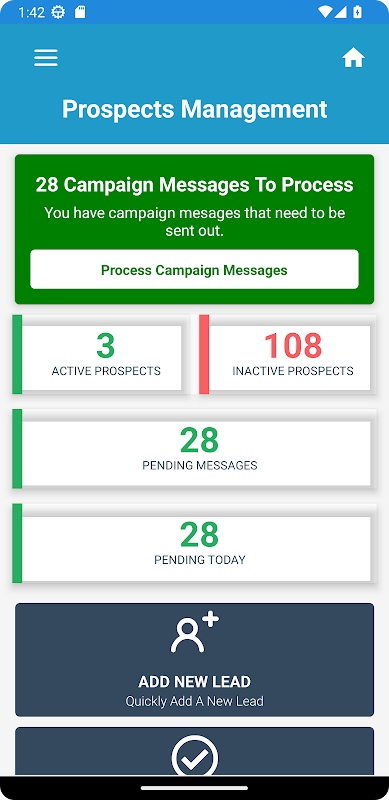Tap the Wi-Fi signal icon
Viewport: 389px width, 800px height.
[324, 12]
